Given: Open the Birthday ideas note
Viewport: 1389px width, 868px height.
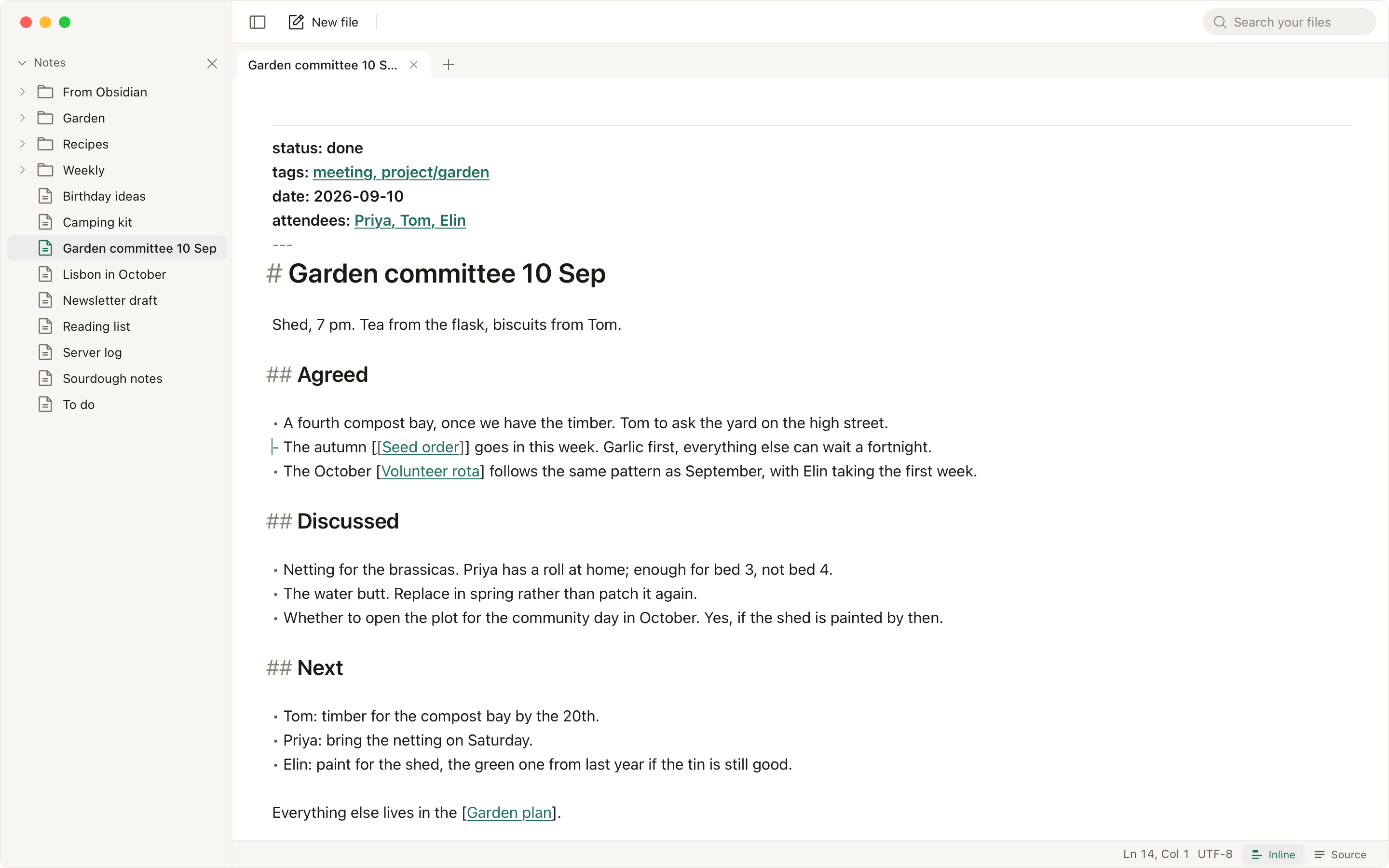Looking at the screenshot, I should click(117, 196).
